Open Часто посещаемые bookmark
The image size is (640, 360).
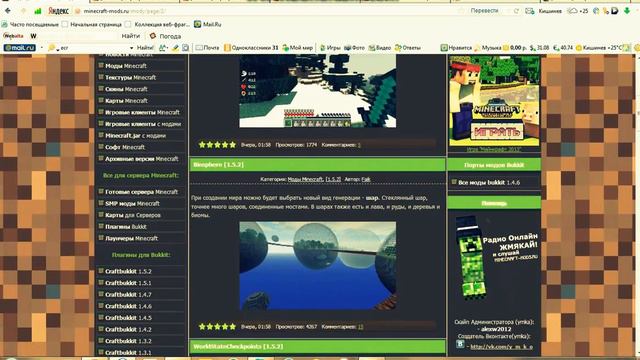(x=31, y=24)
